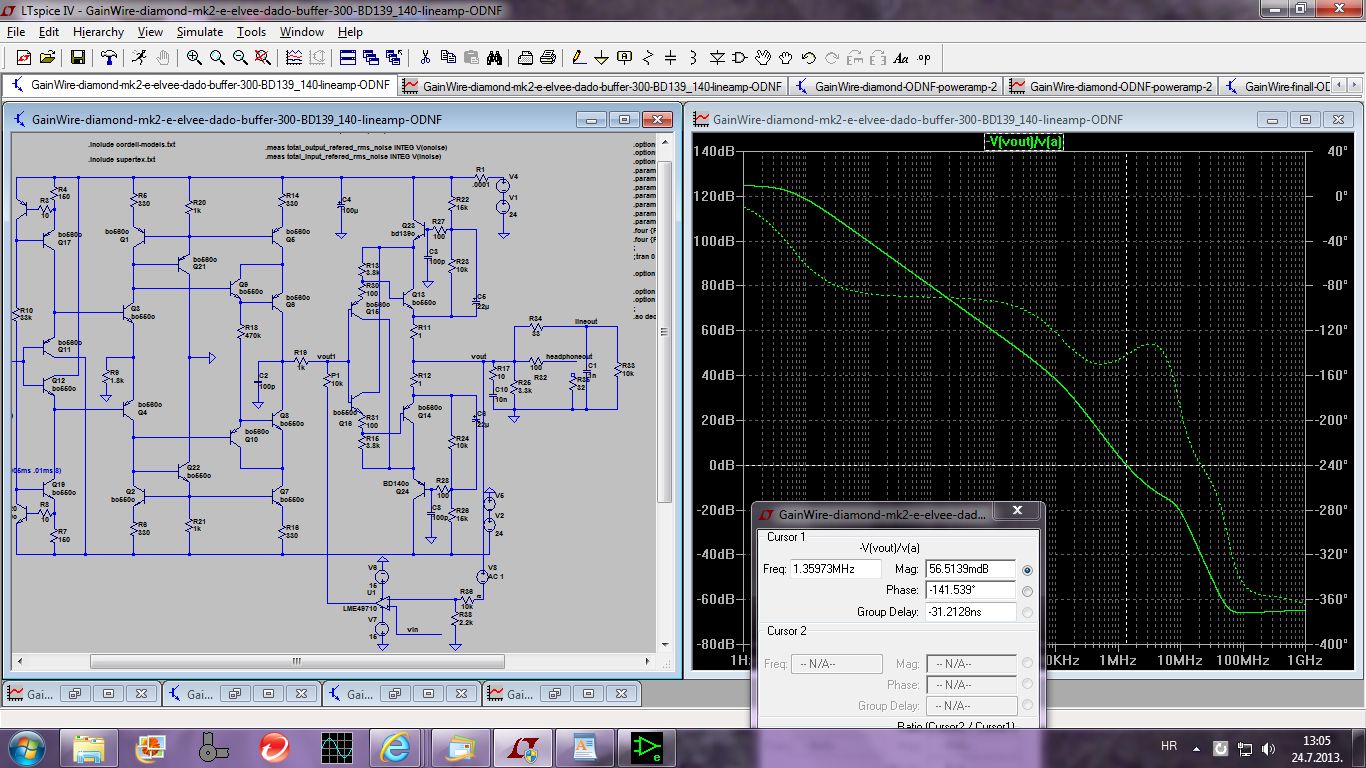Click the Cursor 1 Group Delay value field
This screenshot has width=1366, height=768.
971,611
